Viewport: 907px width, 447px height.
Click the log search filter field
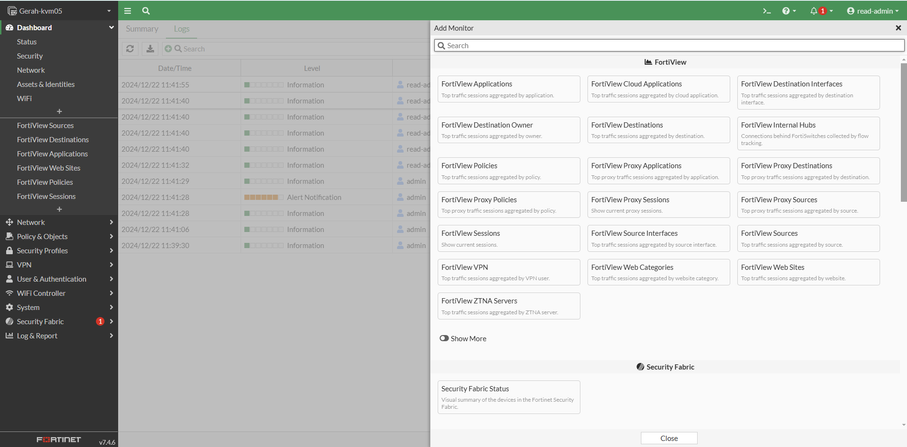pyautogui.click(x=295, y=49)
